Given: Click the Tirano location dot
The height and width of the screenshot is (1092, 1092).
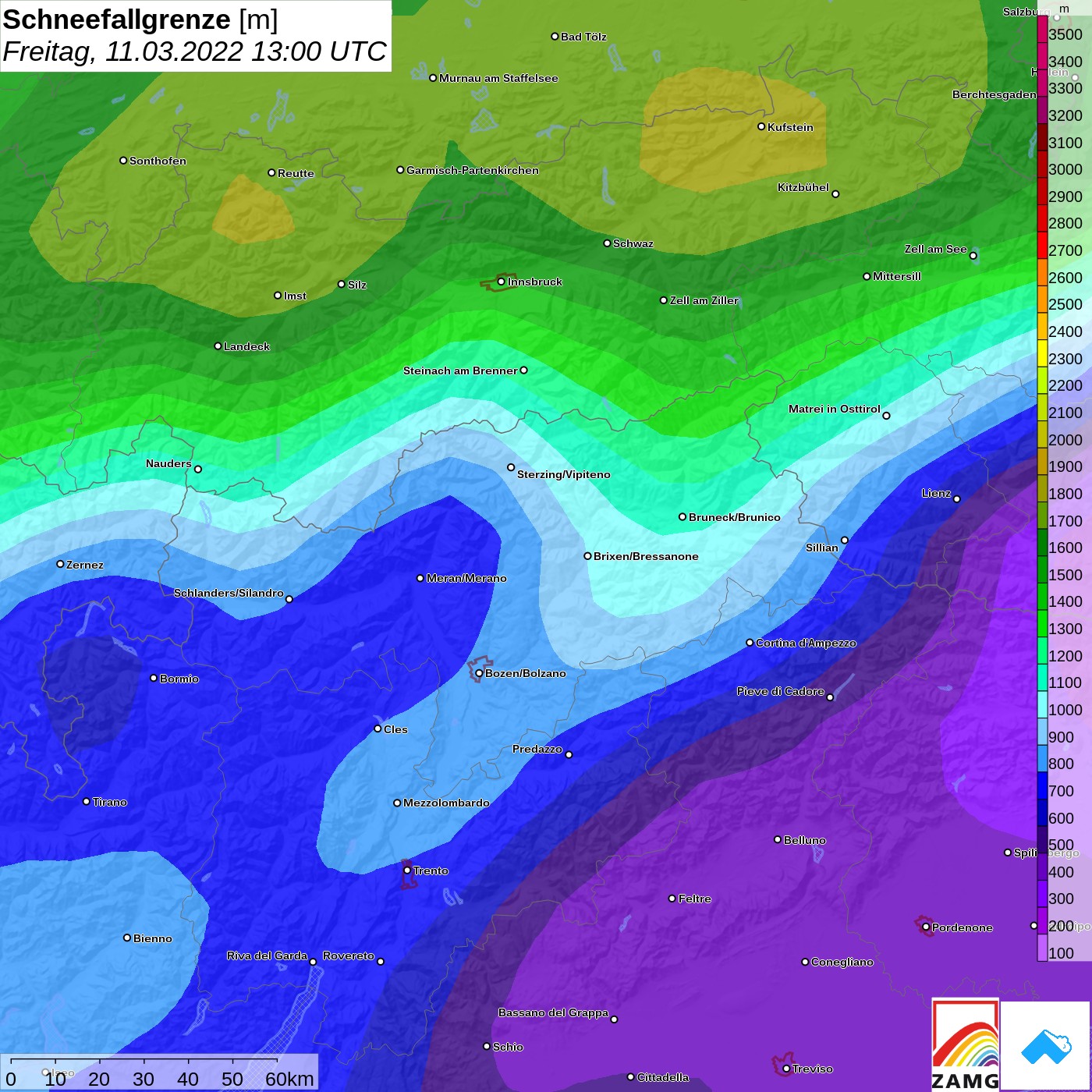Looking at the screenshot, I should tap(87, 802).
